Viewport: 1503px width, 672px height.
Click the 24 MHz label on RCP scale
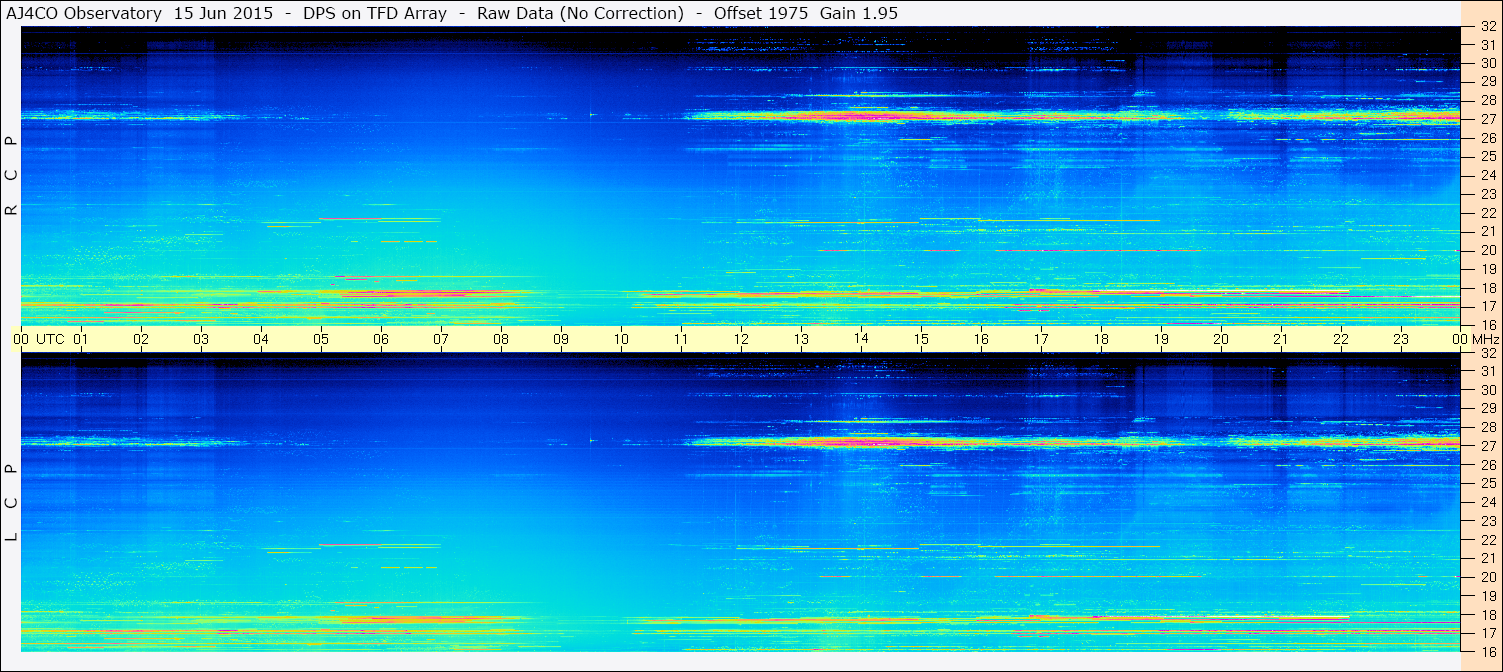1487,175
